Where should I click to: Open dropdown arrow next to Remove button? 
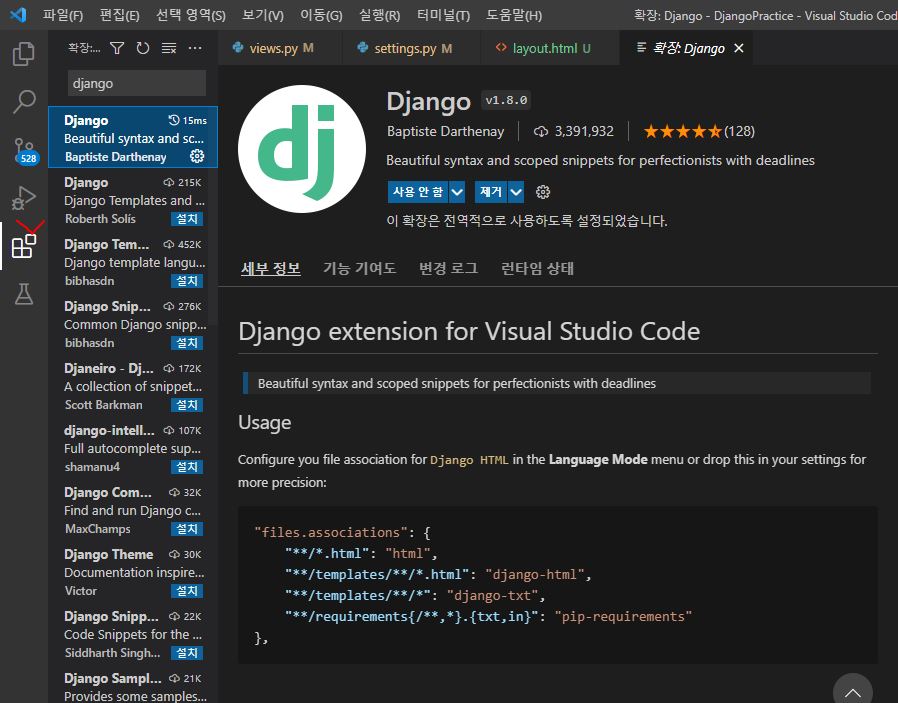516,192
